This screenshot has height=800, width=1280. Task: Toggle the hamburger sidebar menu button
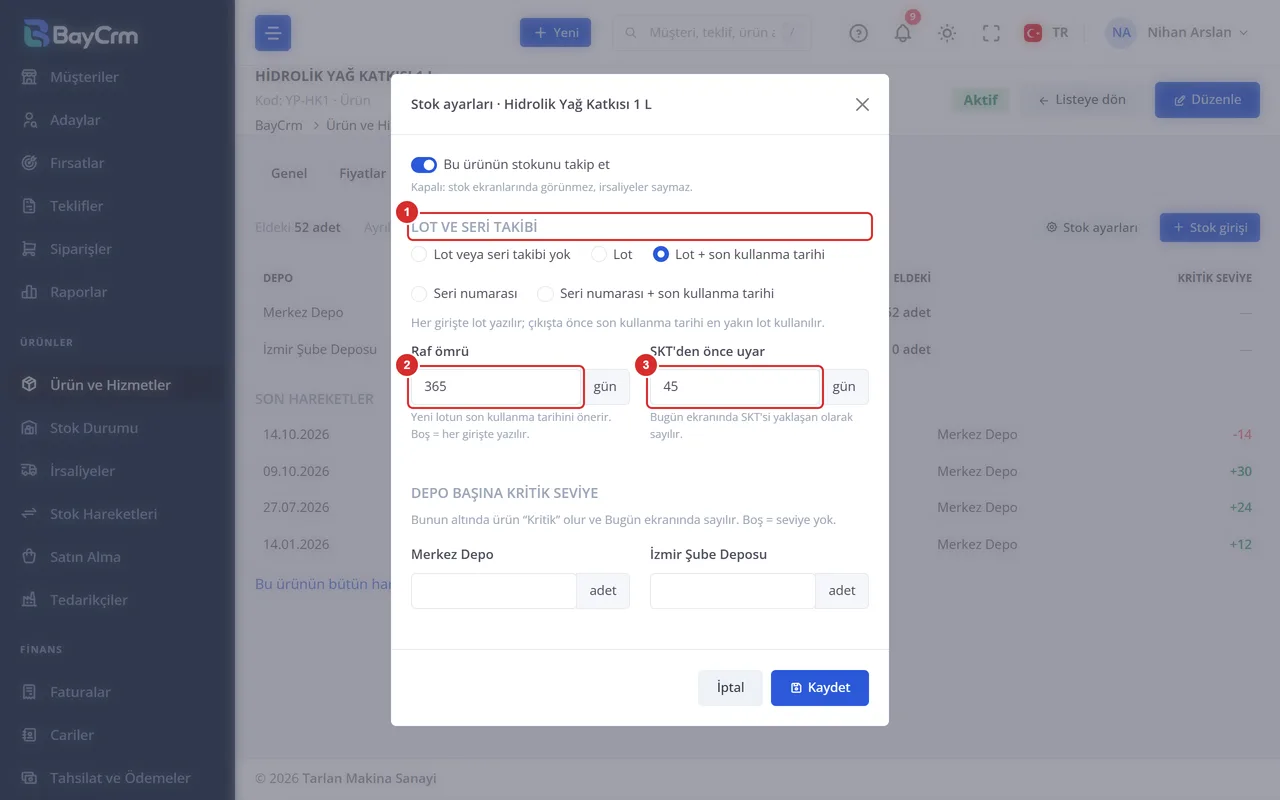click(x=273, y=33)
